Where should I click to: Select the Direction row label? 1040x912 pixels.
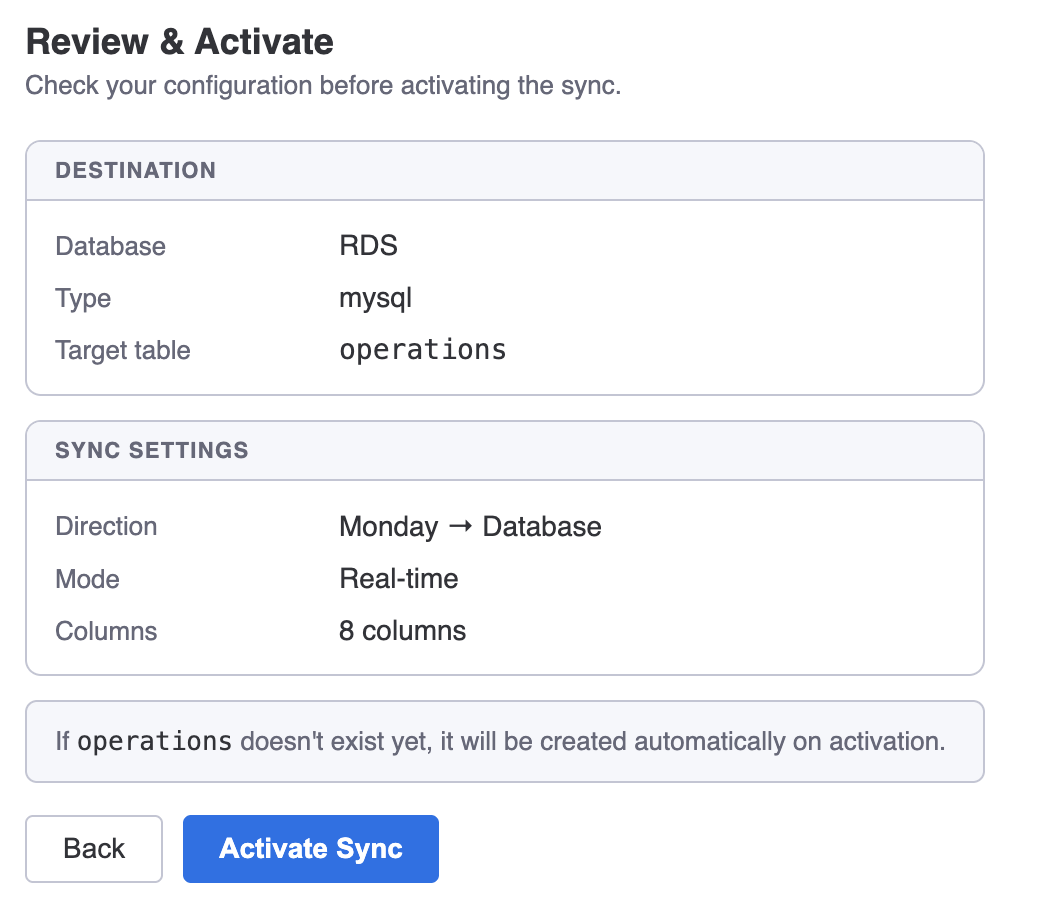(x=106, y=526)
